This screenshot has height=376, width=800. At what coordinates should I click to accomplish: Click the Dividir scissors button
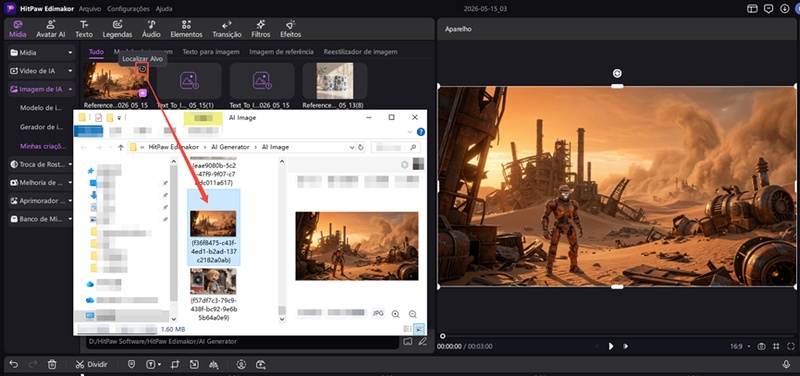(x=91, y=364)
